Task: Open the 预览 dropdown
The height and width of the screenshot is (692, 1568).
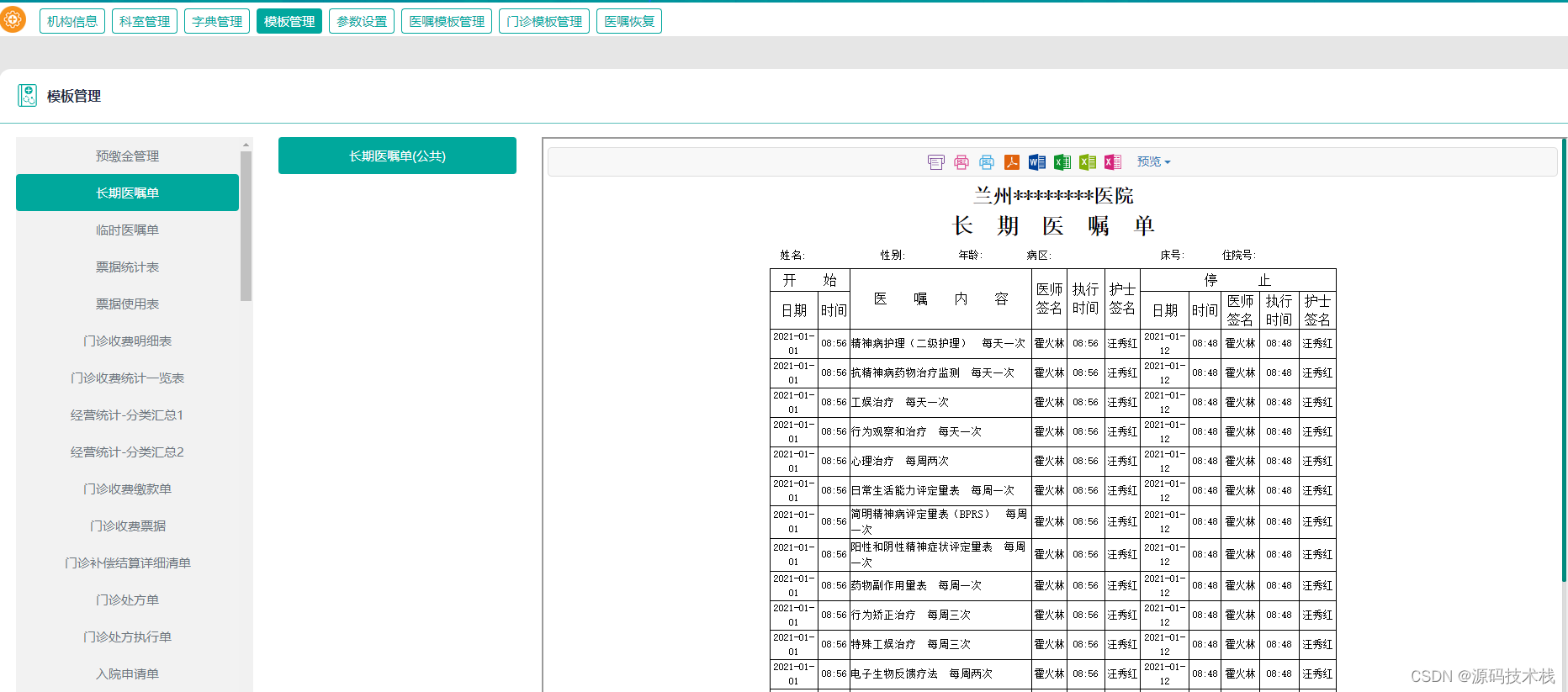Action: click(1153, 161)
